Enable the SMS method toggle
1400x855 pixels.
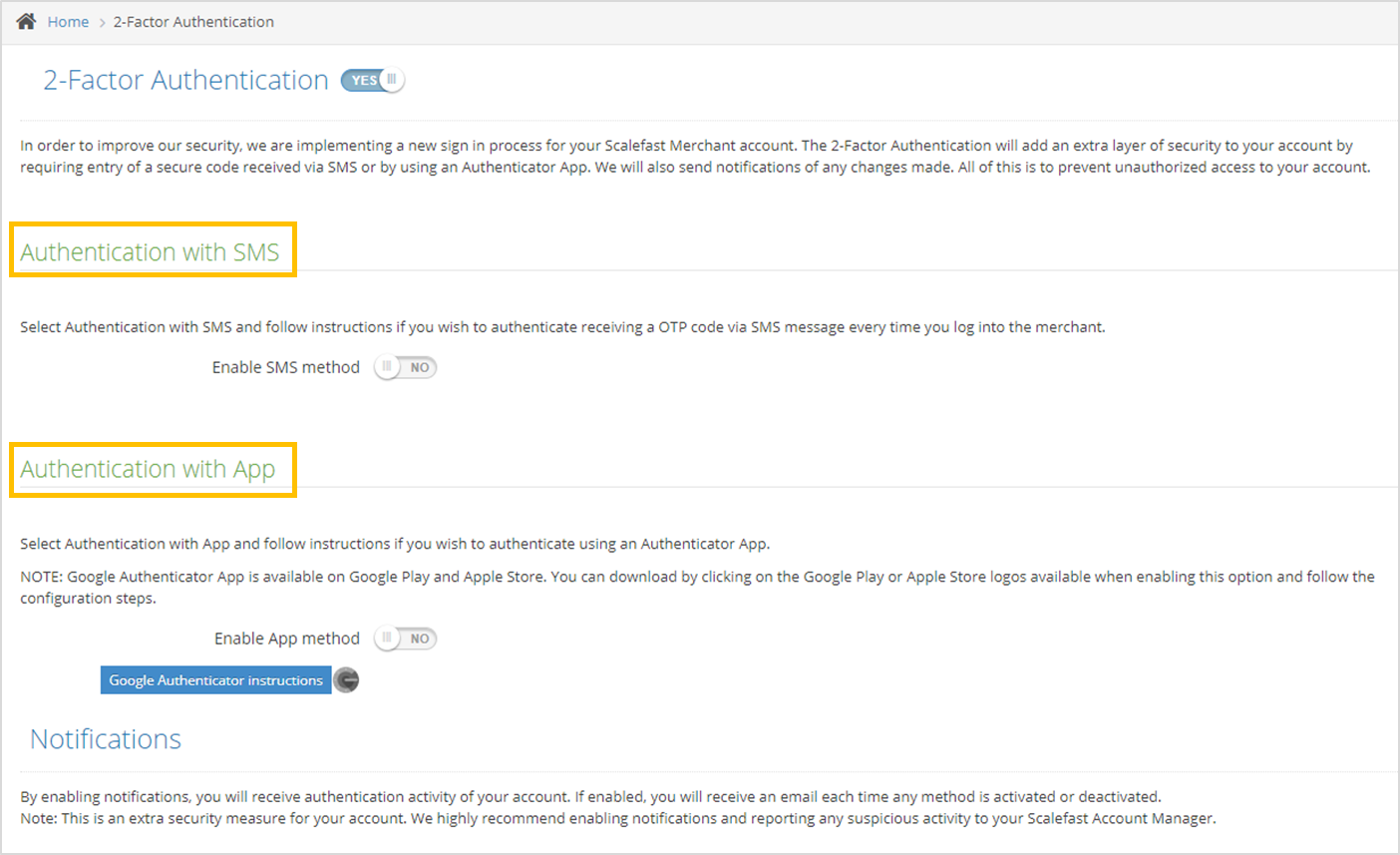click(x=405, y=367)
